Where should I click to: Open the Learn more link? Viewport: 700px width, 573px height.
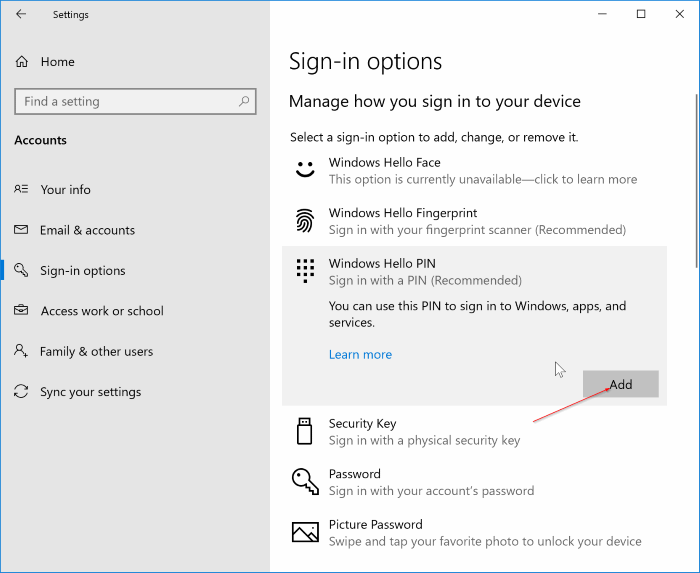tap(360, 354)
